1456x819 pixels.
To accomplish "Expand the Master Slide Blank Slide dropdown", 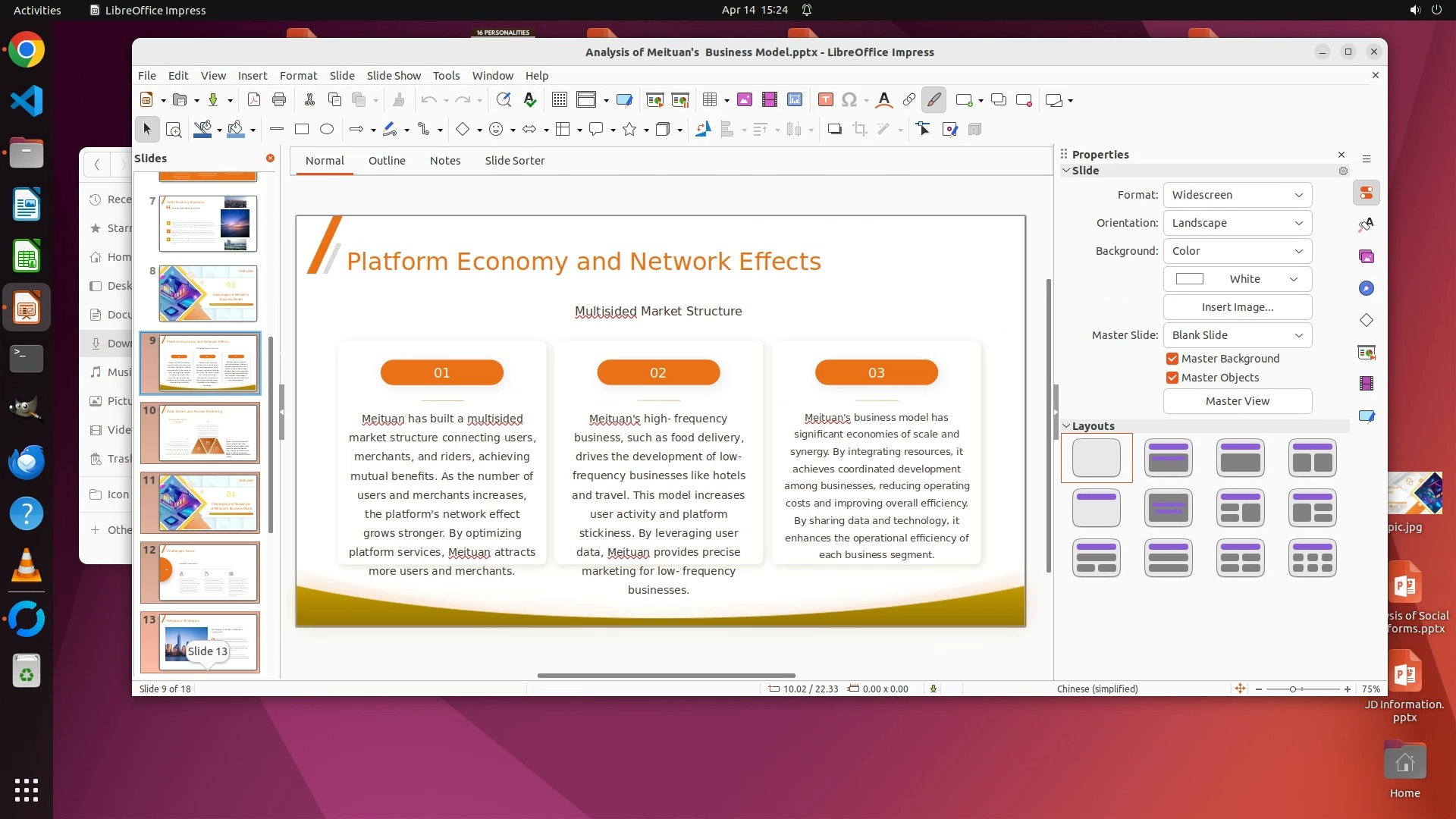I will tap(1237, 335).
